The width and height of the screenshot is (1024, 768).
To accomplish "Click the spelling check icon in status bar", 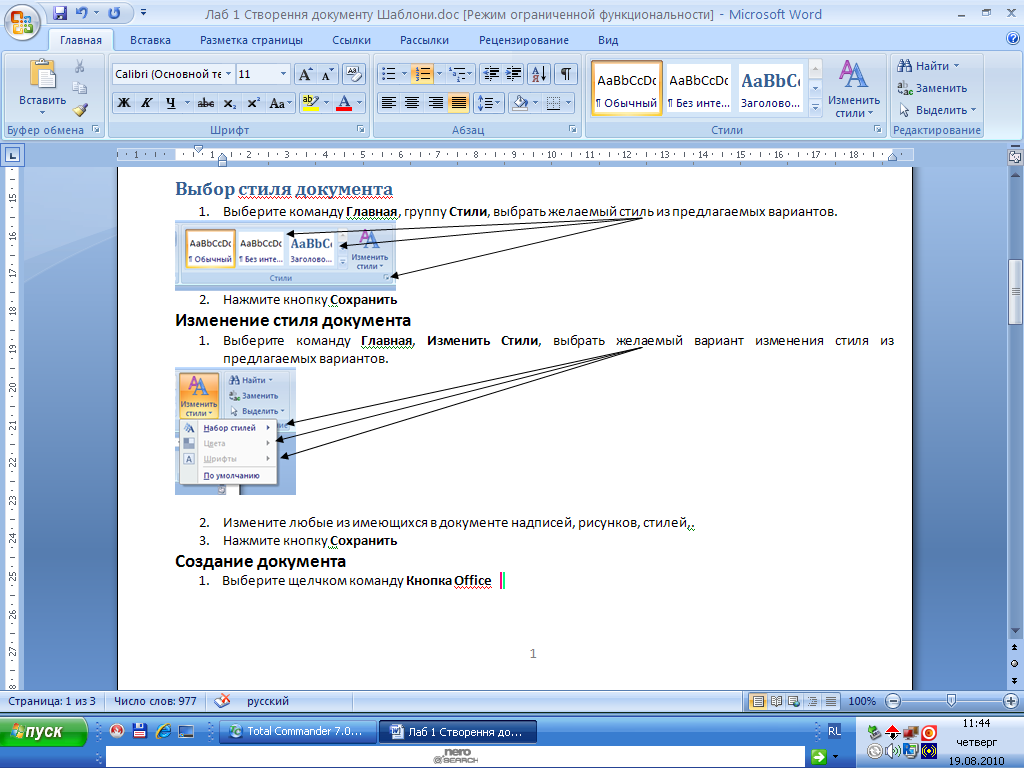I will click(222, 701).
